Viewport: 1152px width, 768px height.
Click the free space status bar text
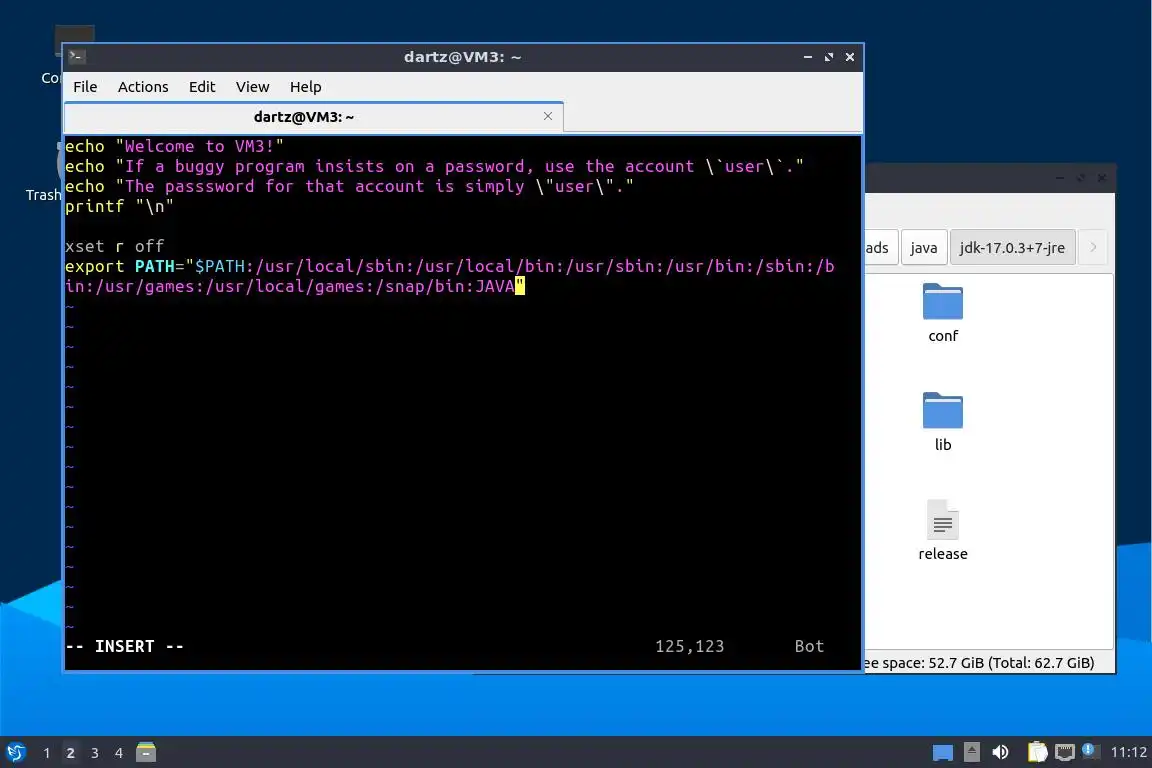979,663
